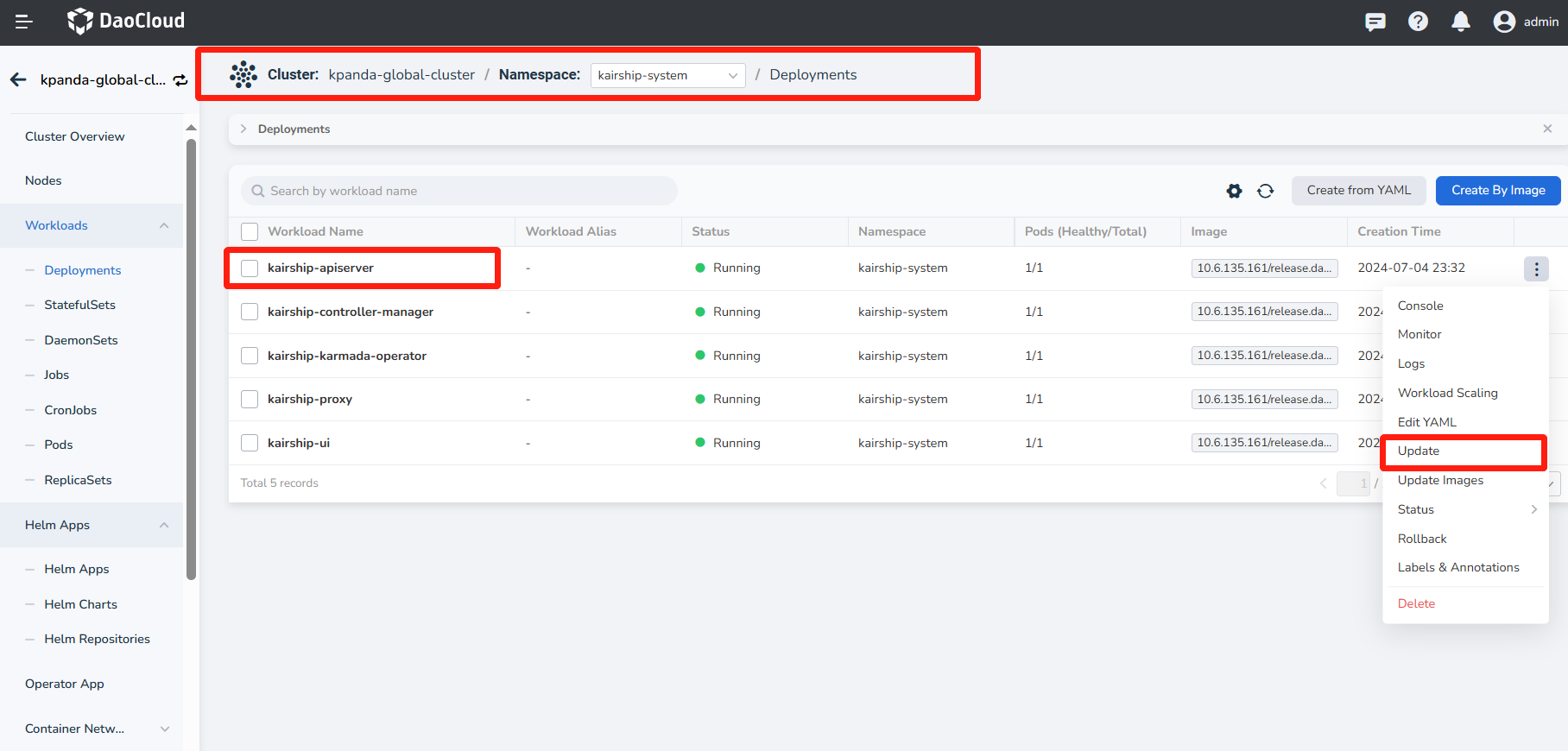This screenshot has width=1568, height=751.
Task: Click the switch cluster icon
Action: (180, 80)
